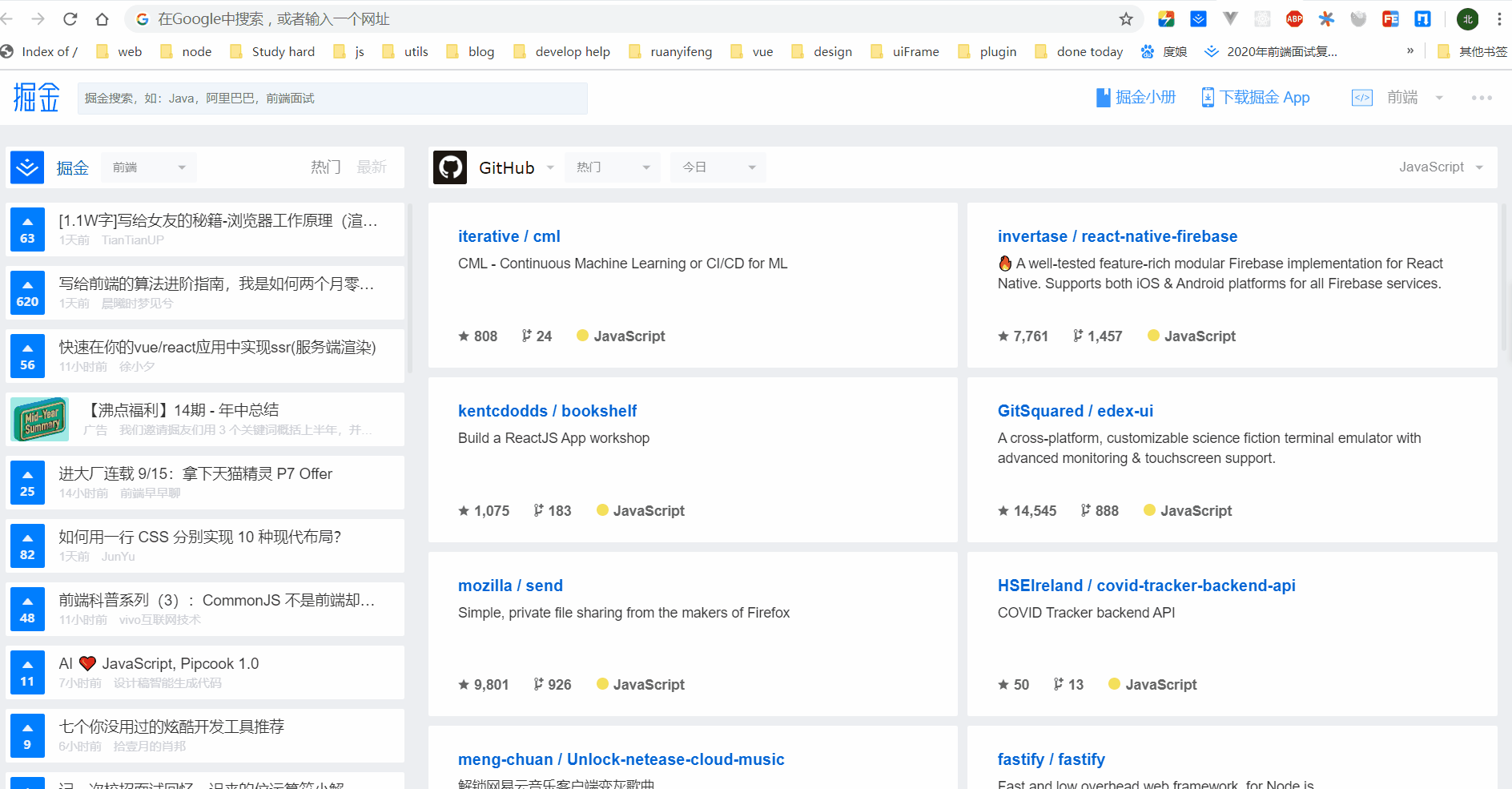Open article 七个你没用过的炫酷开发工具推荐
This screenshot has width=1512, height=789.
point(171,727)
